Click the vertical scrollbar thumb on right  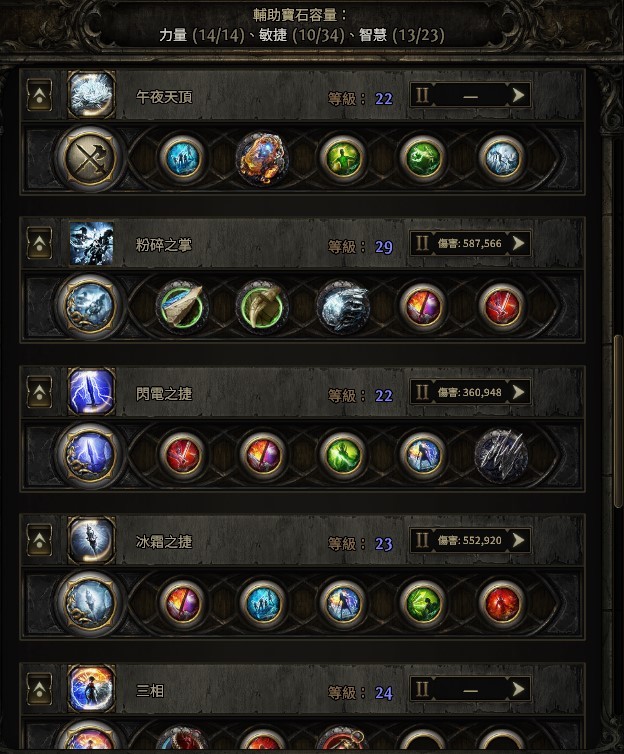coord(618,421)
